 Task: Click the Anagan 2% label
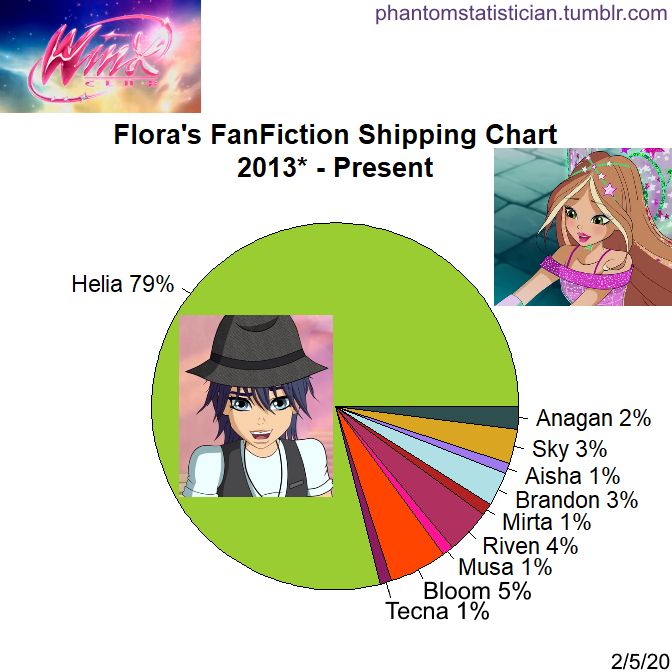(594, 418)
